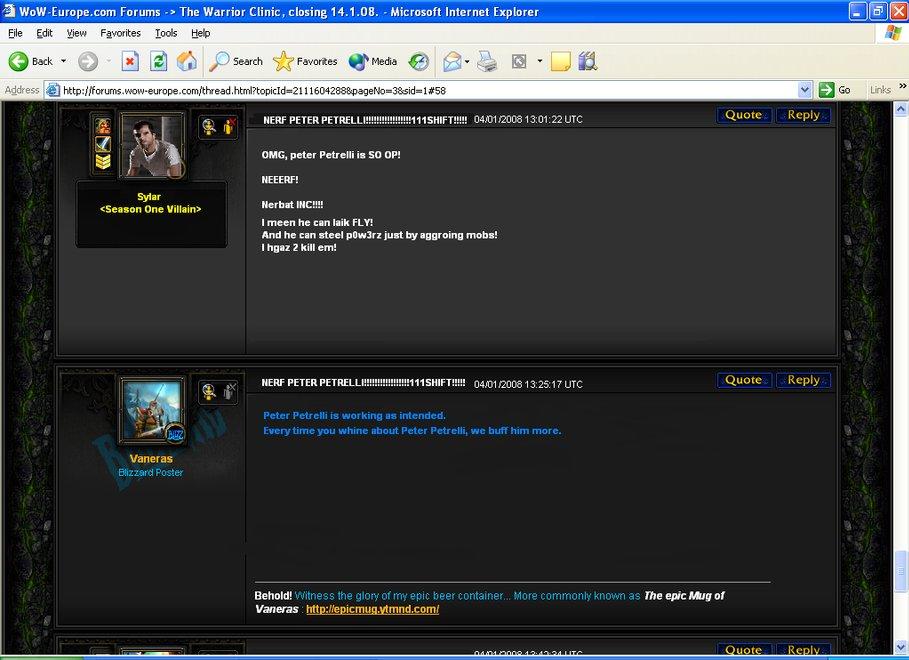Click timestamp 04/01/2008 13:25:17 UTC

(528, 384)
